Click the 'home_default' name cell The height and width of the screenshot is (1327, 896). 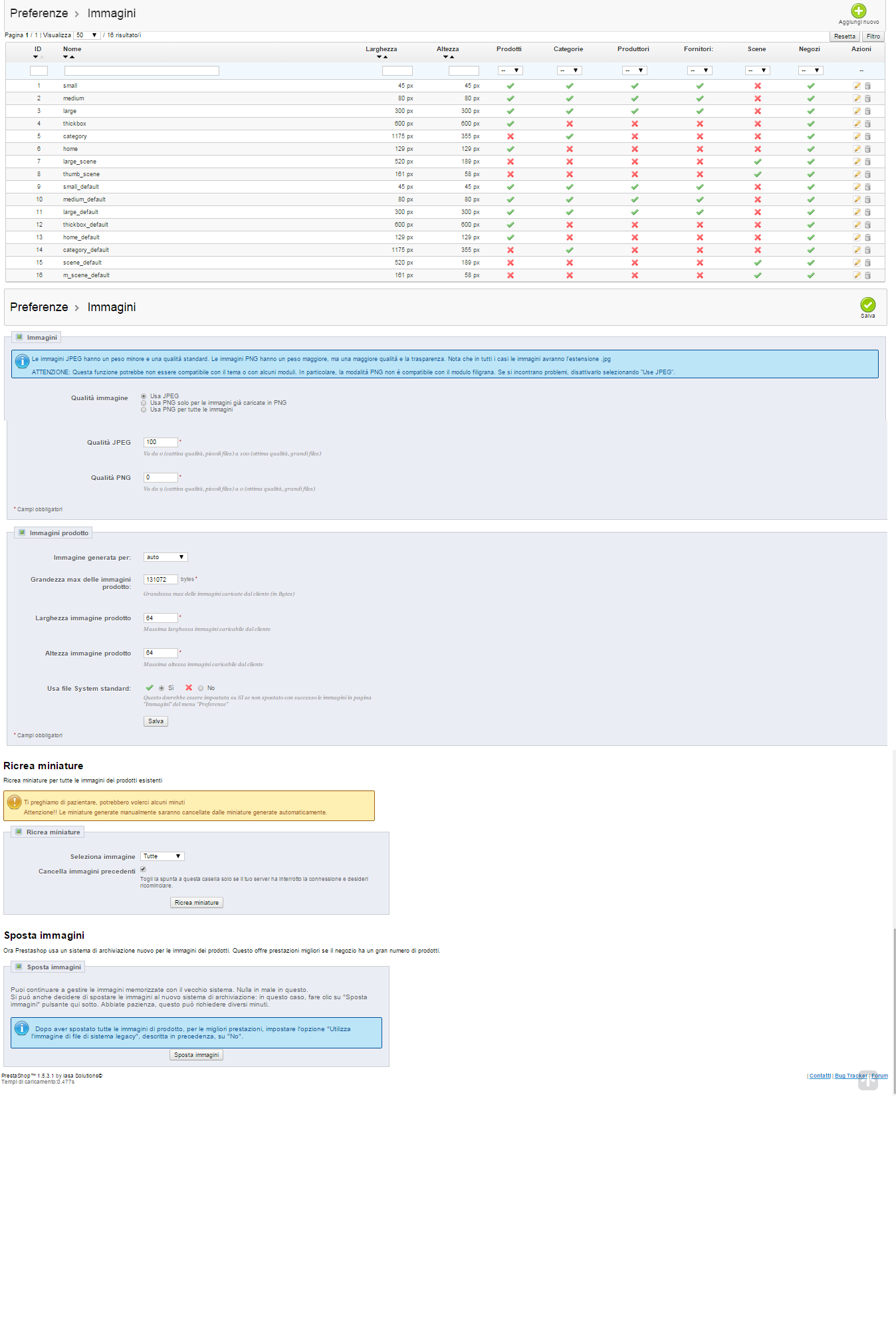(81, 237)
